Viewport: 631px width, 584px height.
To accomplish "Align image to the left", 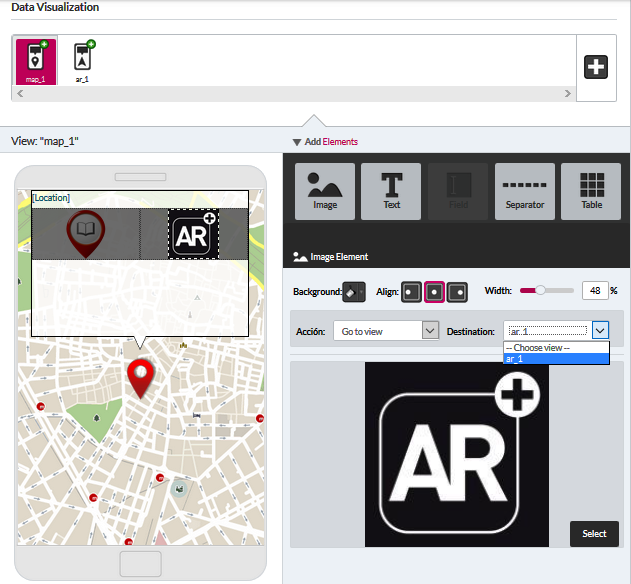I will coord(411,292).
